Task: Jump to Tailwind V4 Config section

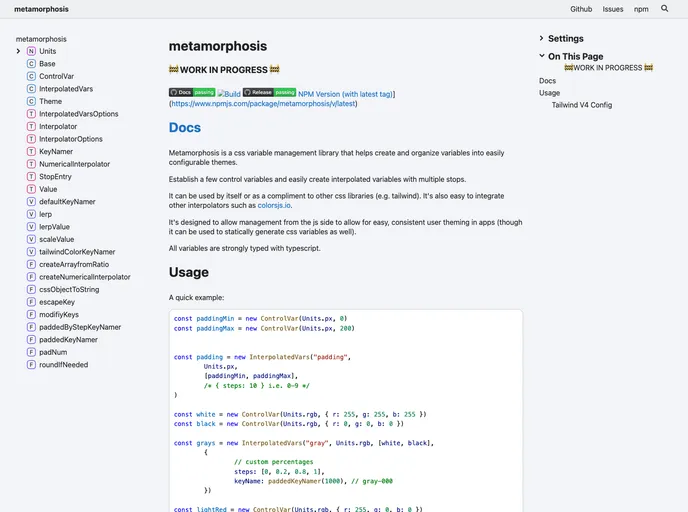Action: click(x=582, y=105)
